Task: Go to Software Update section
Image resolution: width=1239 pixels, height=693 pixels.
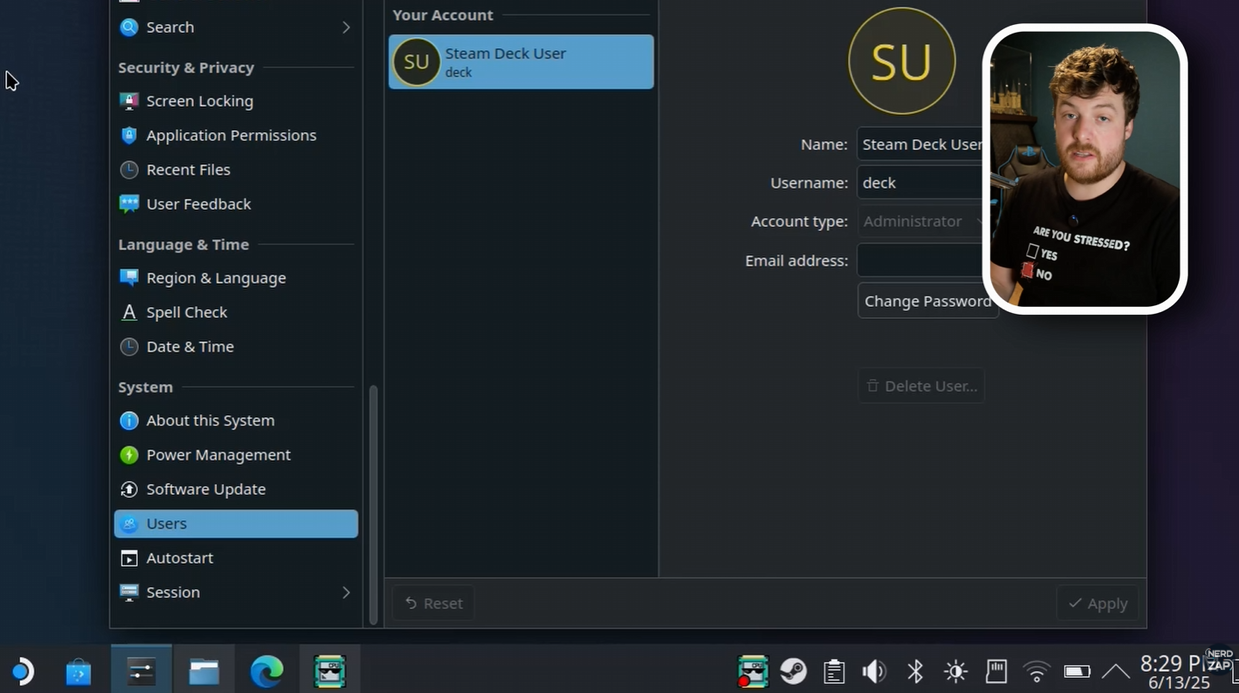Action: 205,489
